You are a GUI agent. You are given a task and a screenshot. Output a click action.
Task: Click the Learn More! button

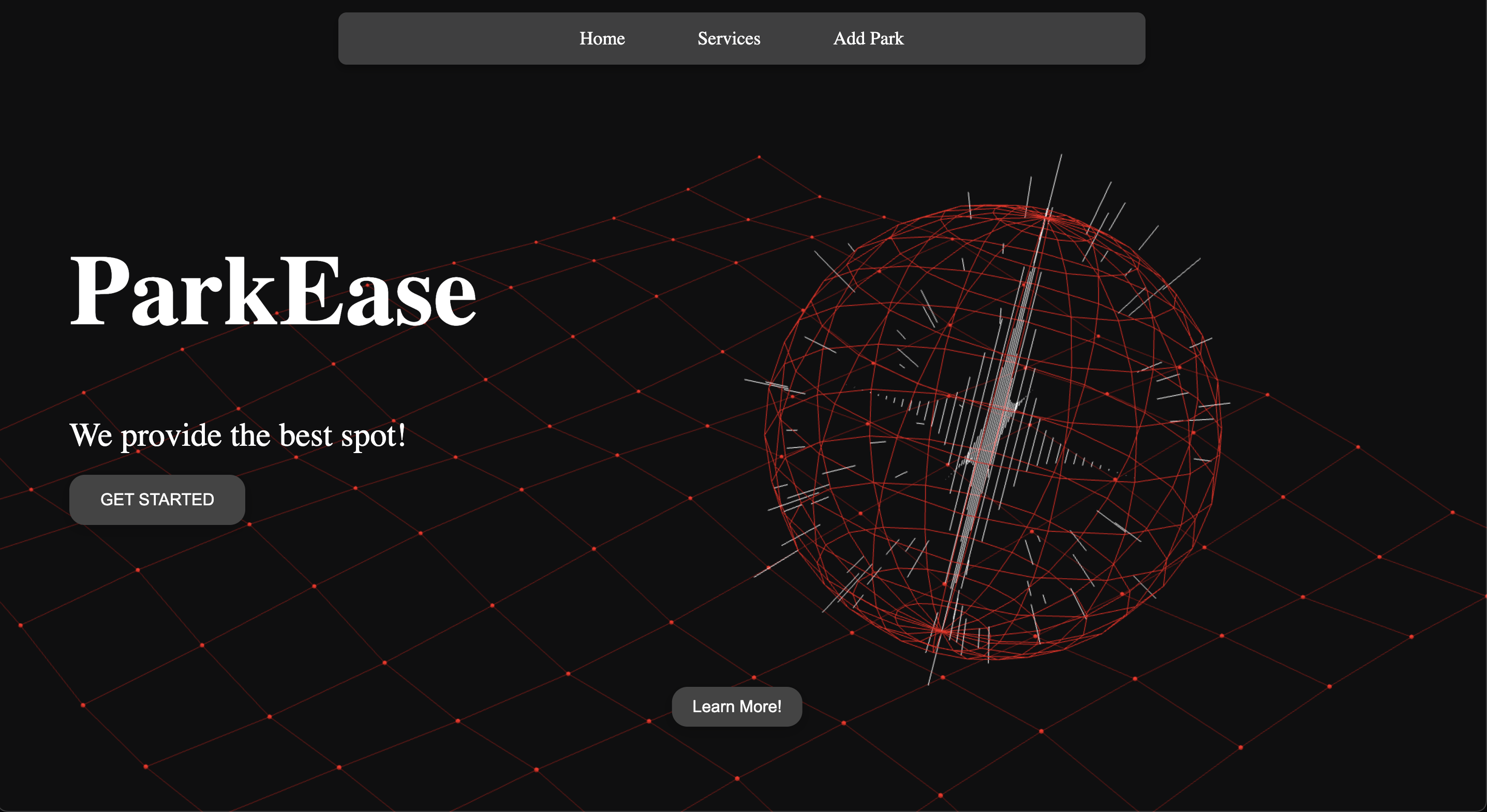click(737, 706)
